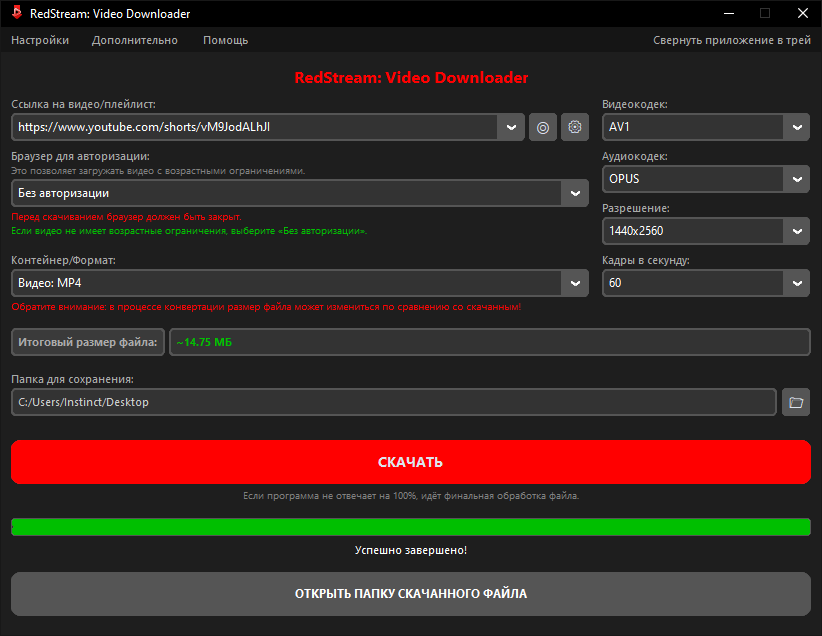This screenshot has width=822, height=636.
Task: Open the Дополнительно menu
Action: 135,40
